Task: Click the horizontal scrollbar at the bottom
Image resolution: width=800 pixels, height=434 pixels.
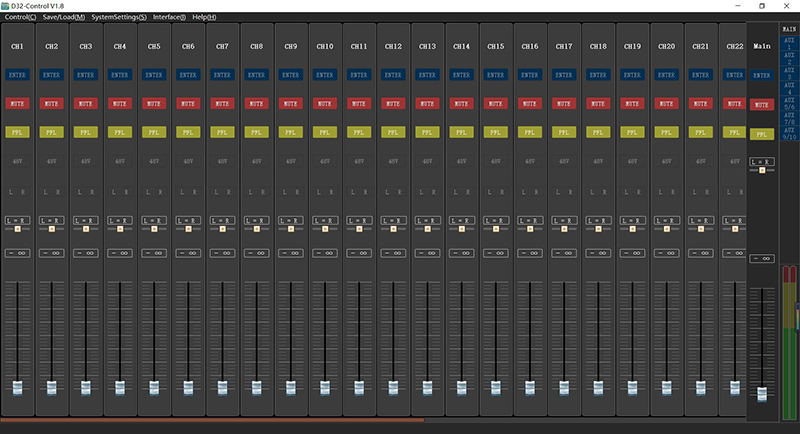Action: (212, 421)
